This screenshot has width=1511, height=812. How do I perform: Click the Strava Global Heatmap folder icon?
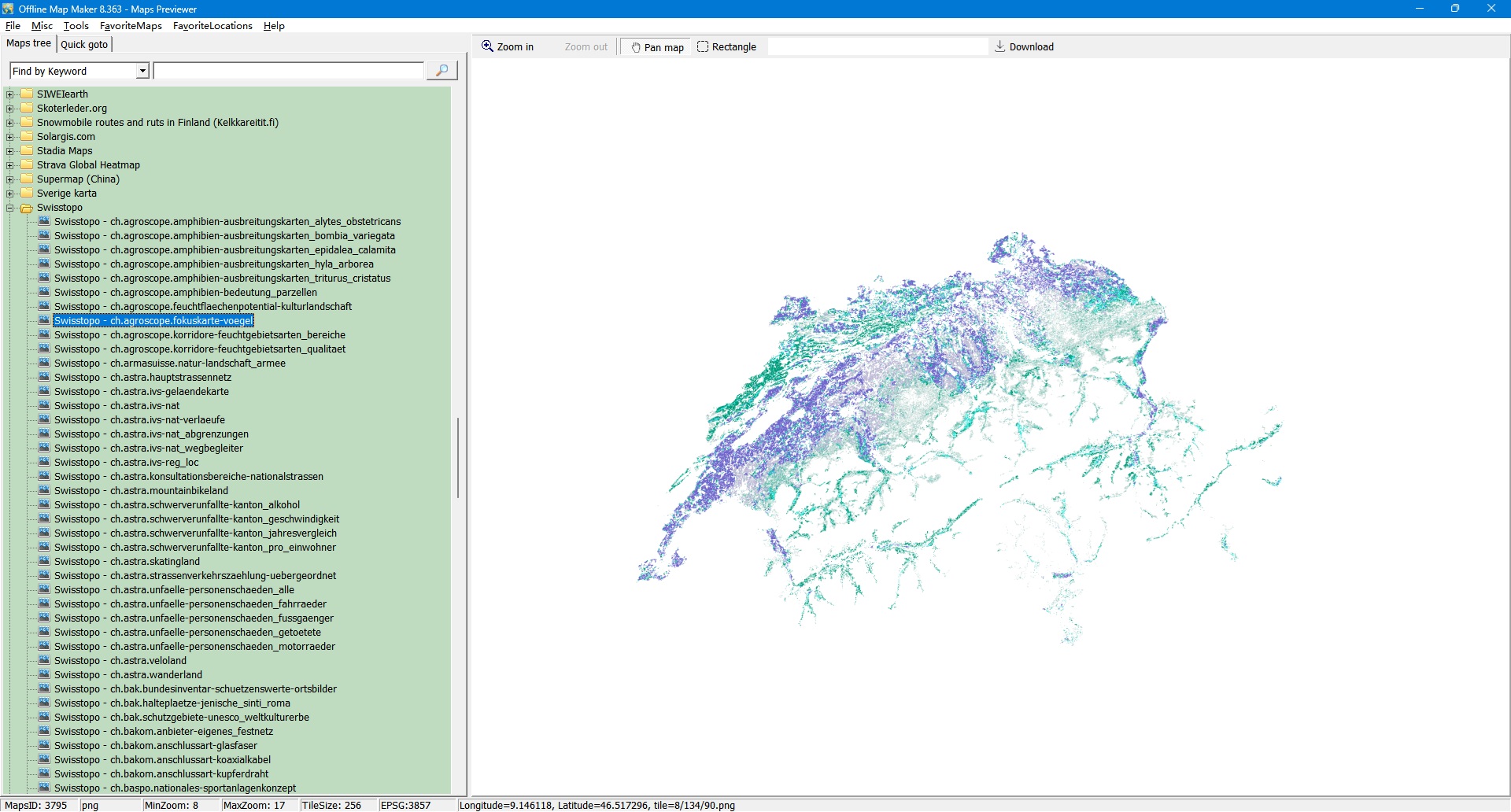click(27, 165)
